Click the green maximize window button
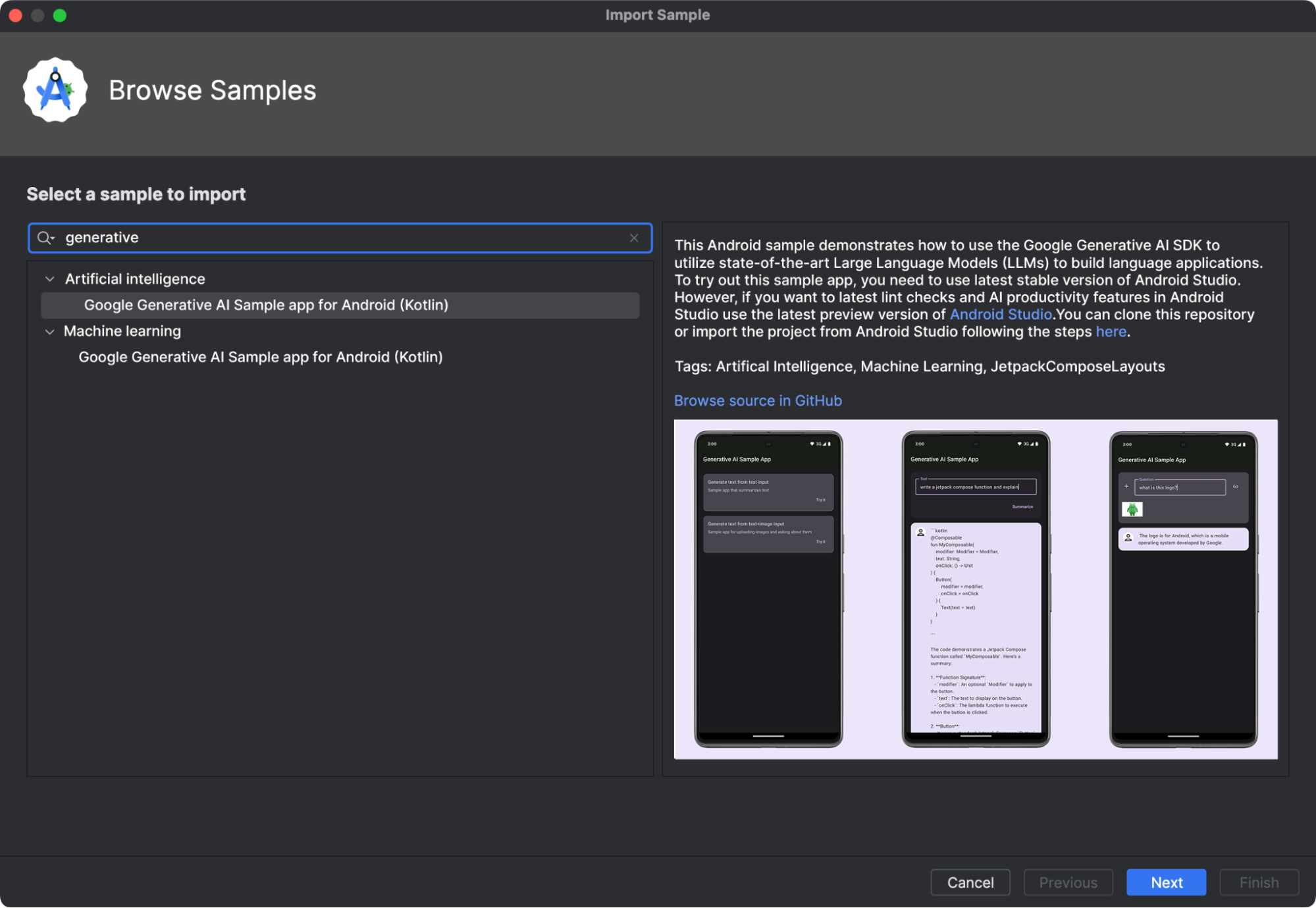This screenshot has height=908, width=1316. [x=60, y=15]
